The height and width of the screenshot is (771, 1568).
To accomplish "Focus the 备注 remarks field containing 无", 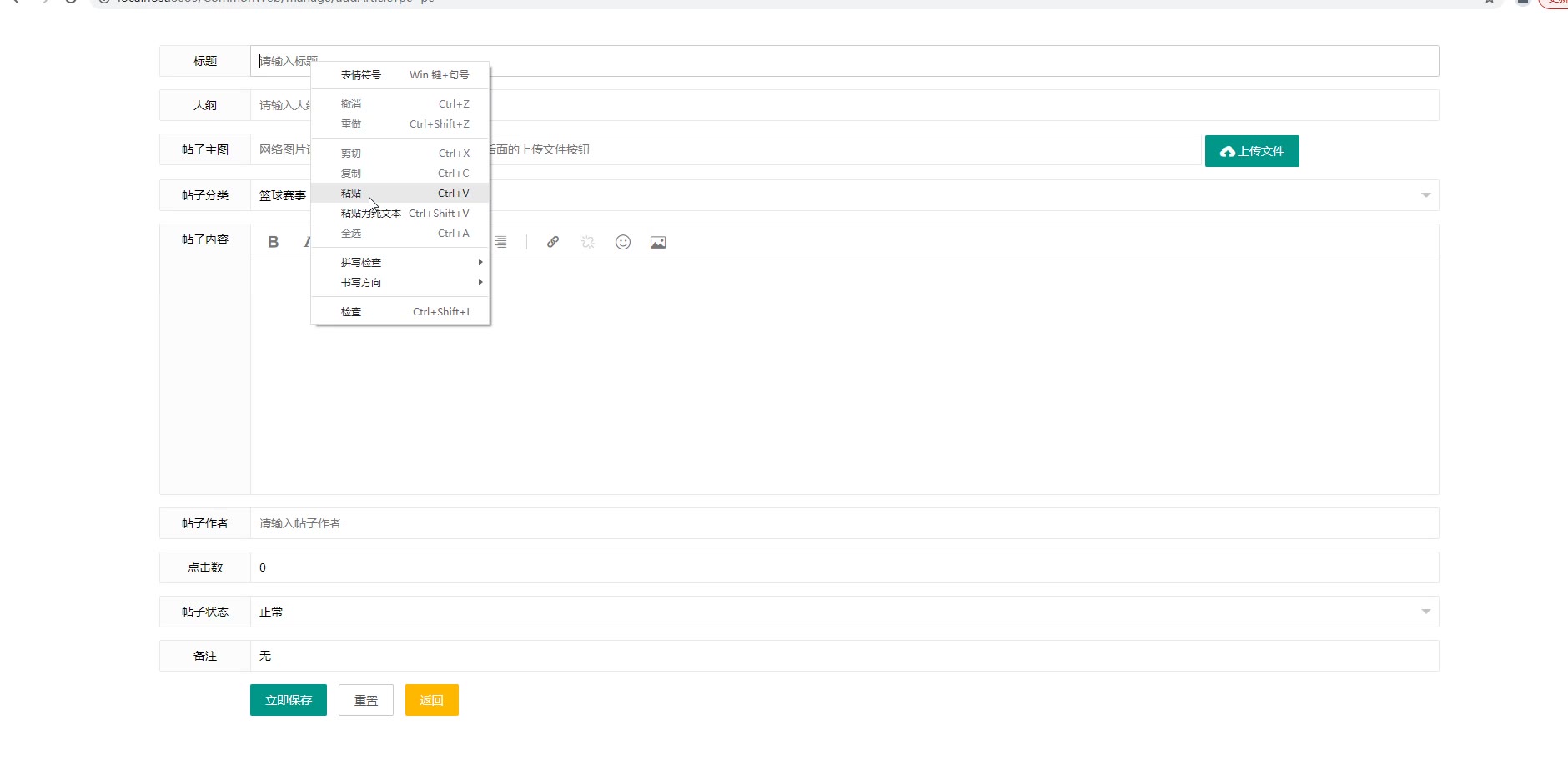I will click(x=845, y=656).
